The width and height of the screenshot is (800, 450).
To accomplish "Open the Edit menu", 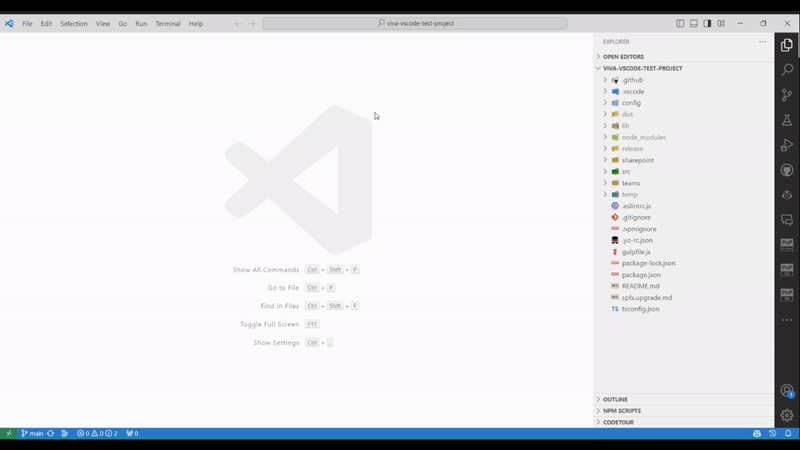I will click(46, 23).
